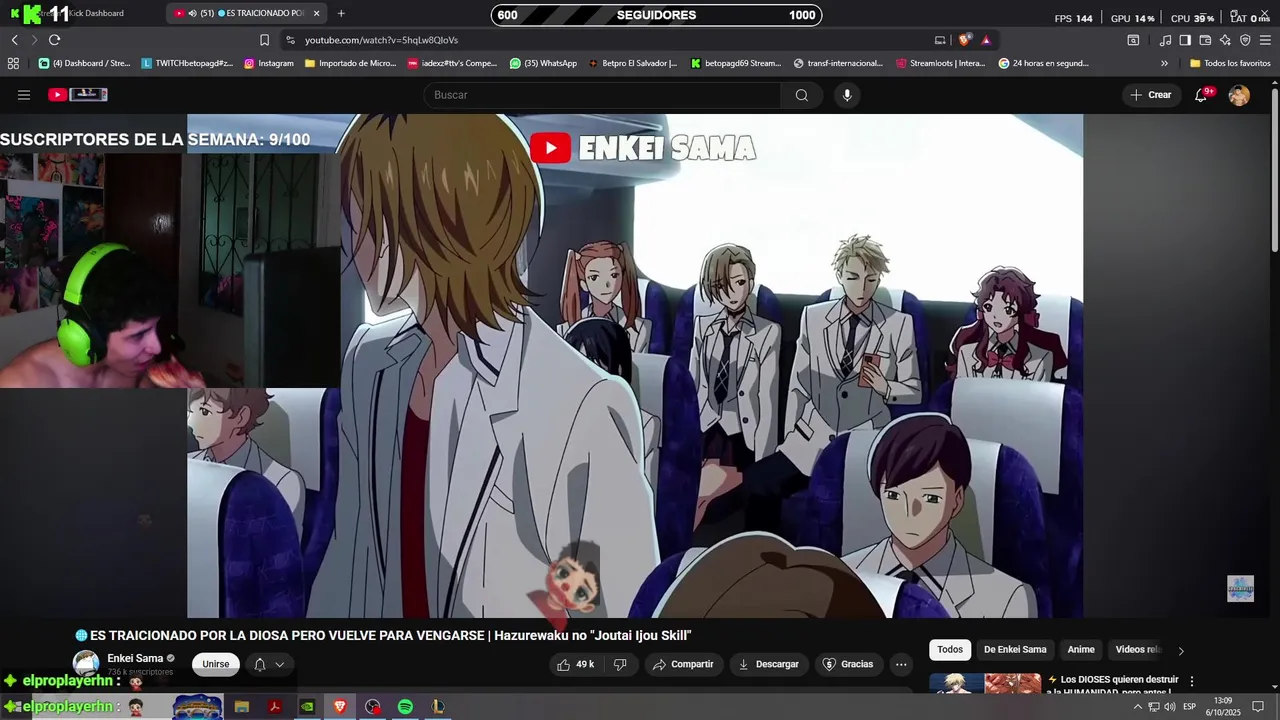
Task: Click the Buscar search field
Action: [x=602, y=95]
